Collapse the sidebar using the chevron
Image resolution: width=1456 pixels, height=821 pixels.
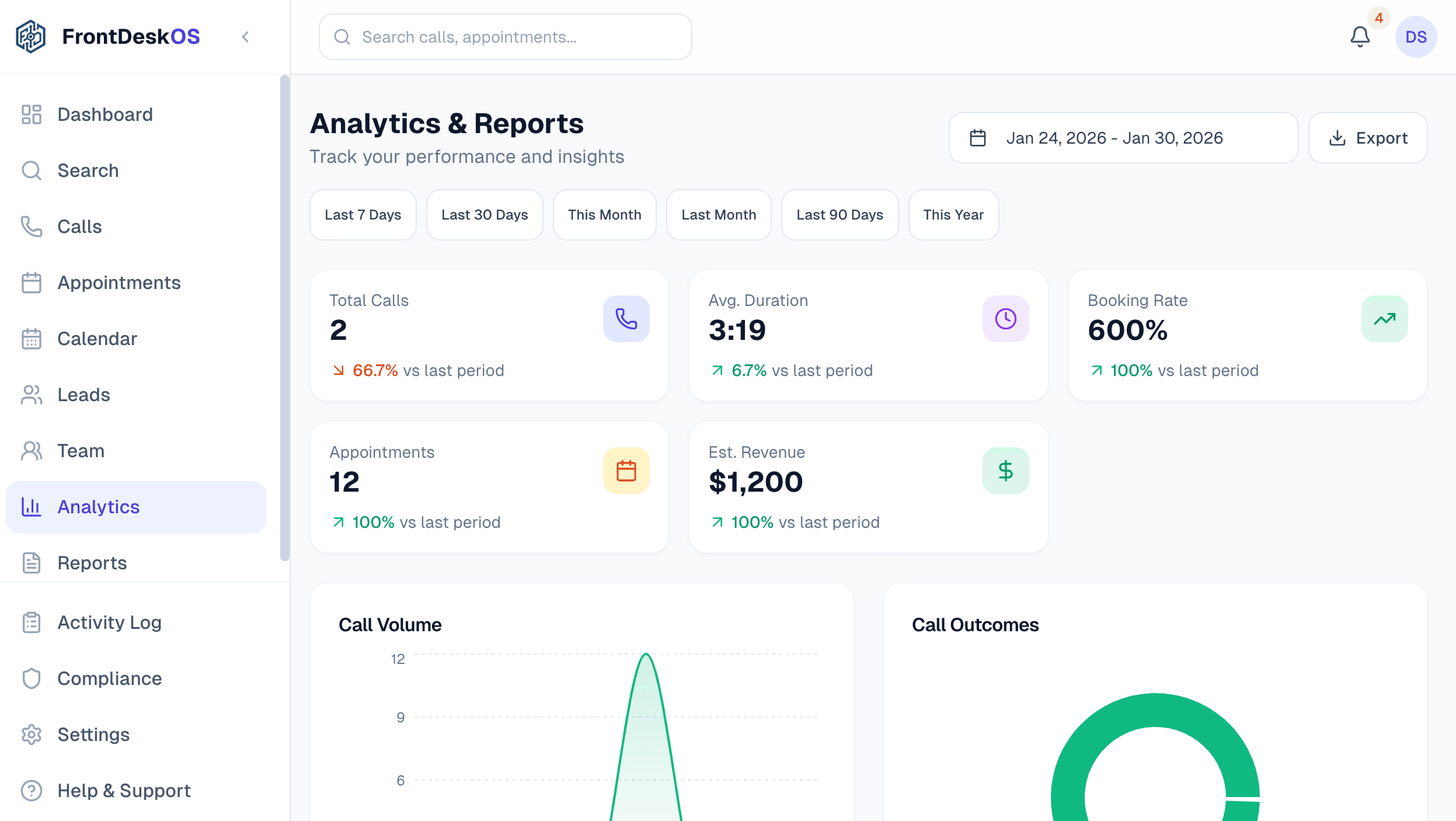(x=245, y=36)
